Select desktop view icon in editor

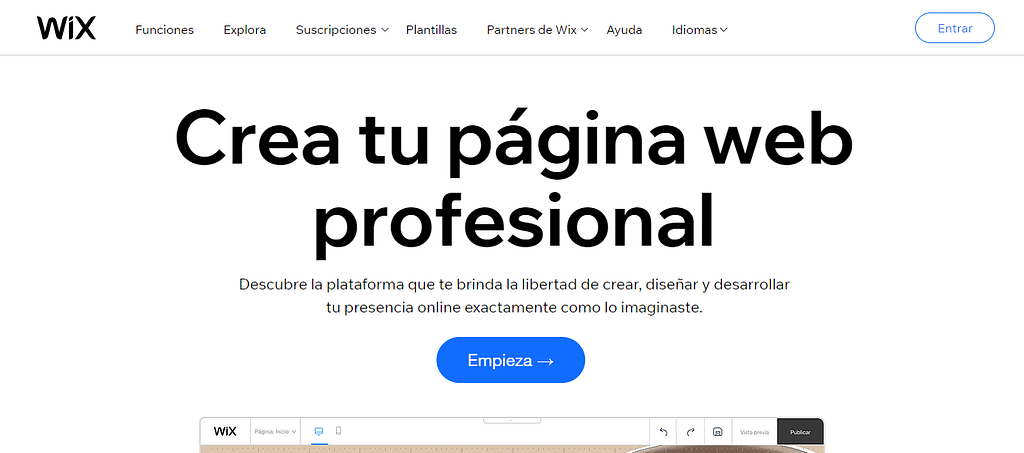point(319,431)
